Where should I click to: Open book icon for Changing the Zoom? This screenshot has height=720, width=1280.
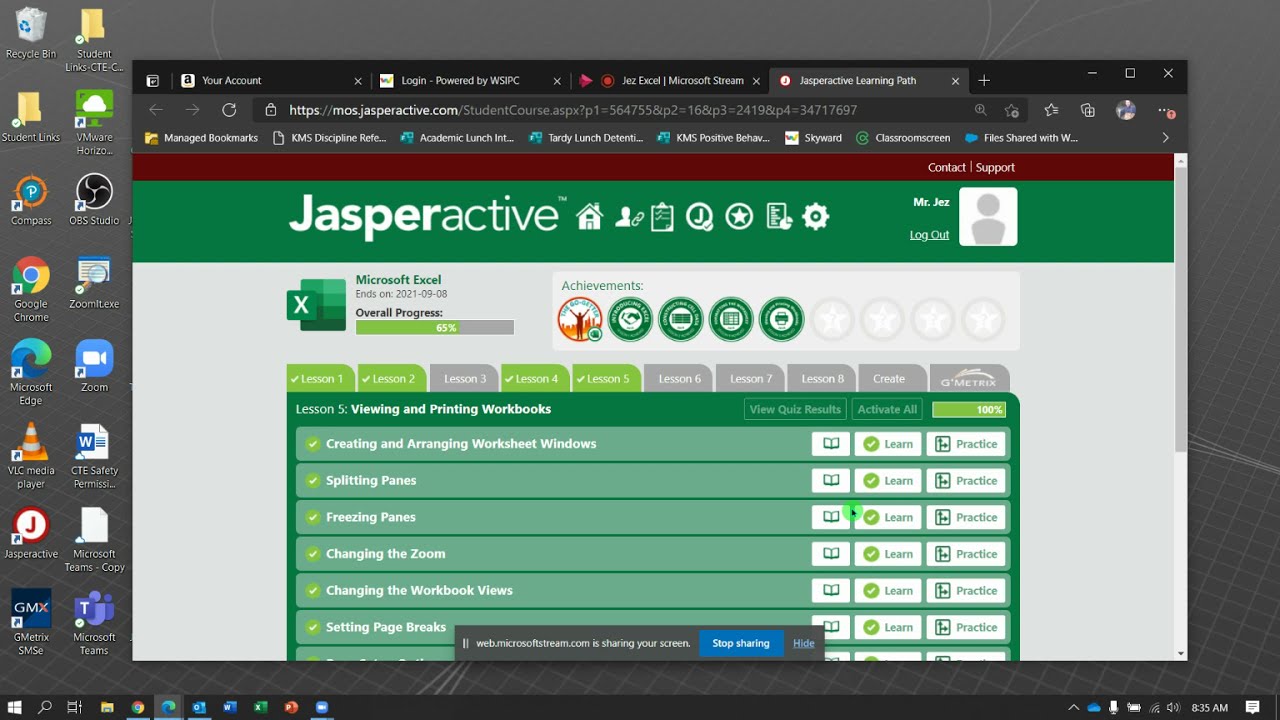(x=831, y=554)
